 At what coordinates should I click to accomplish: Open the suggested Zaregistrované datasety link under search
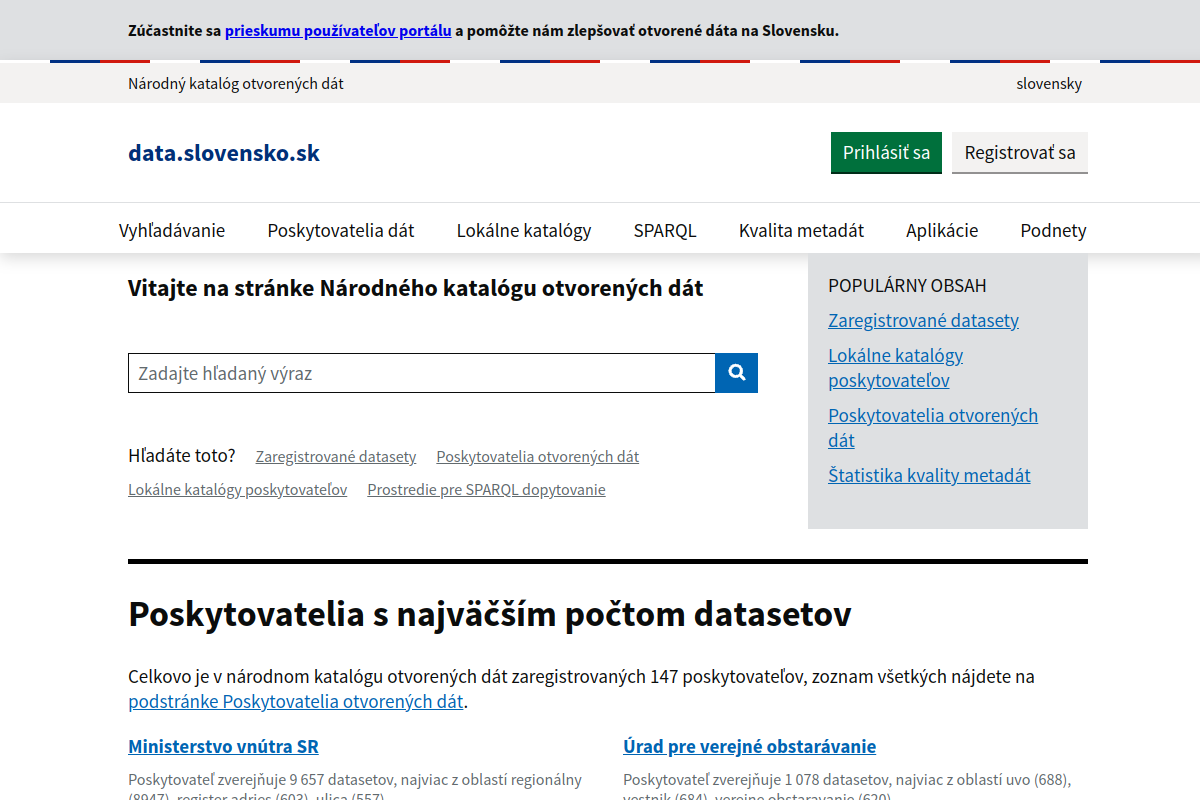pos(336,457)
